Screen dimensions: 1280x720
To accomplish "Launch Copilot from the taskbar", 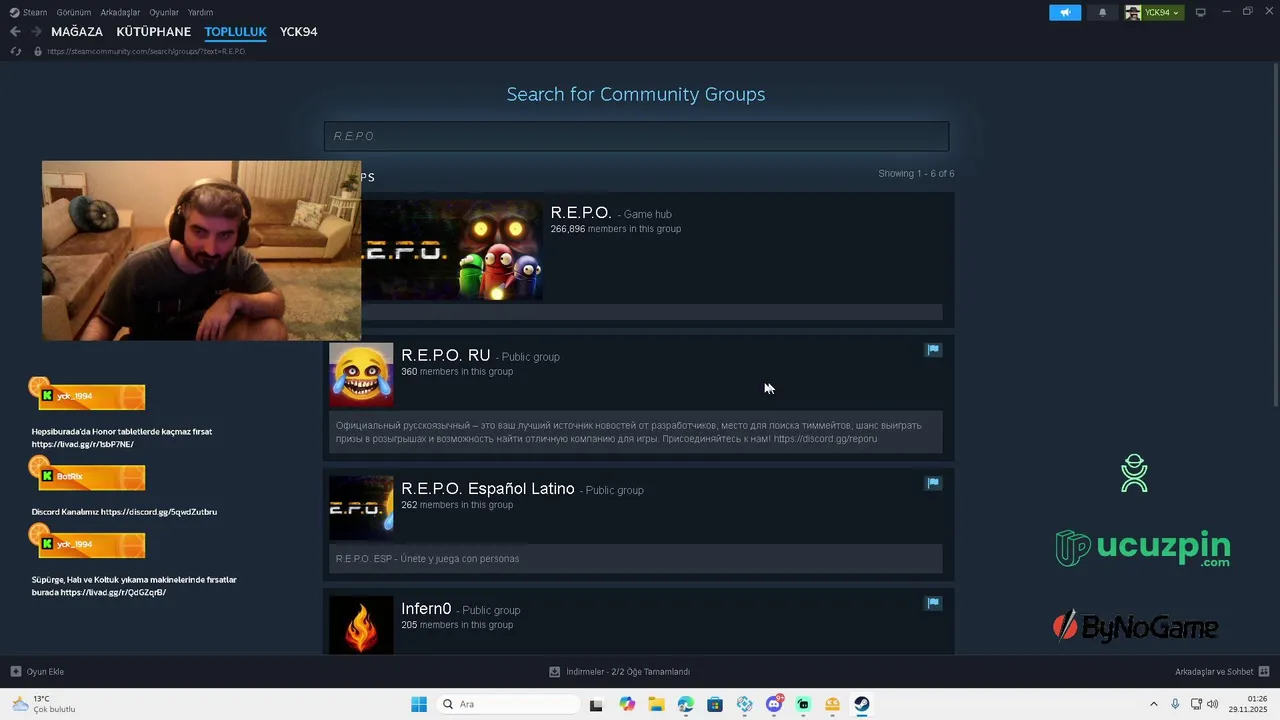I will [627, 704].
